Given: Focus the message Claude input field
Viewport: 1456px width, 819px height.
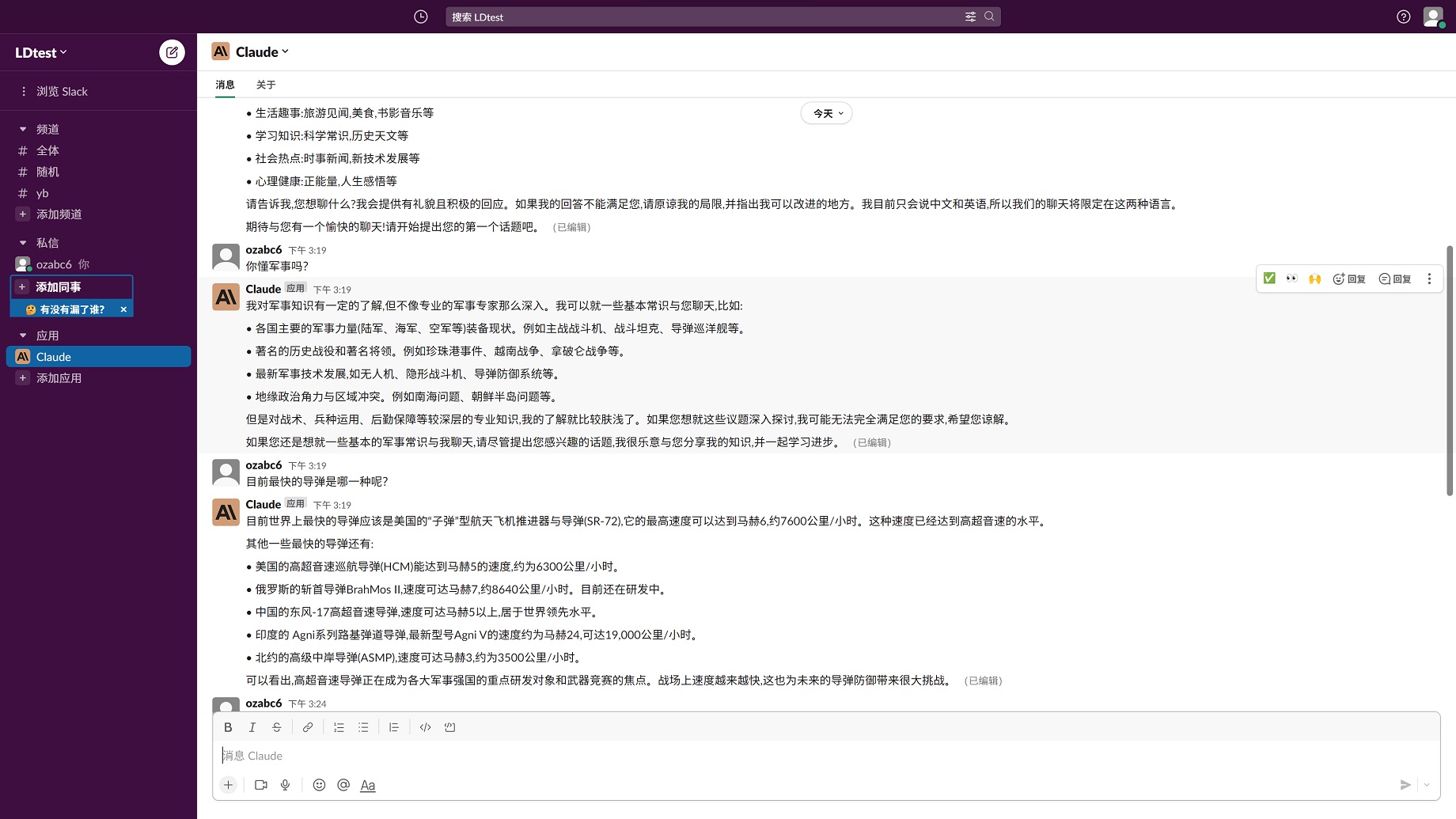Looking at the screenshot, I should 825,756.
